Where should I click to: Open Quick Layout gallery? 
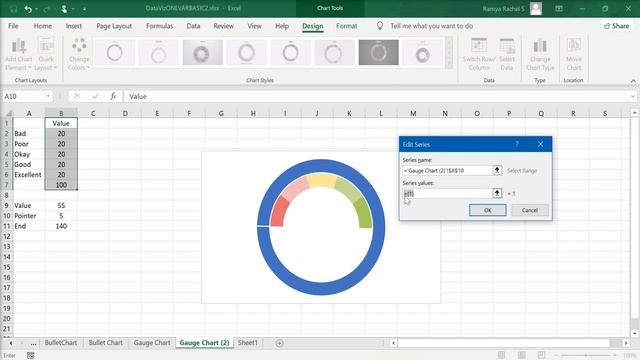46,54
